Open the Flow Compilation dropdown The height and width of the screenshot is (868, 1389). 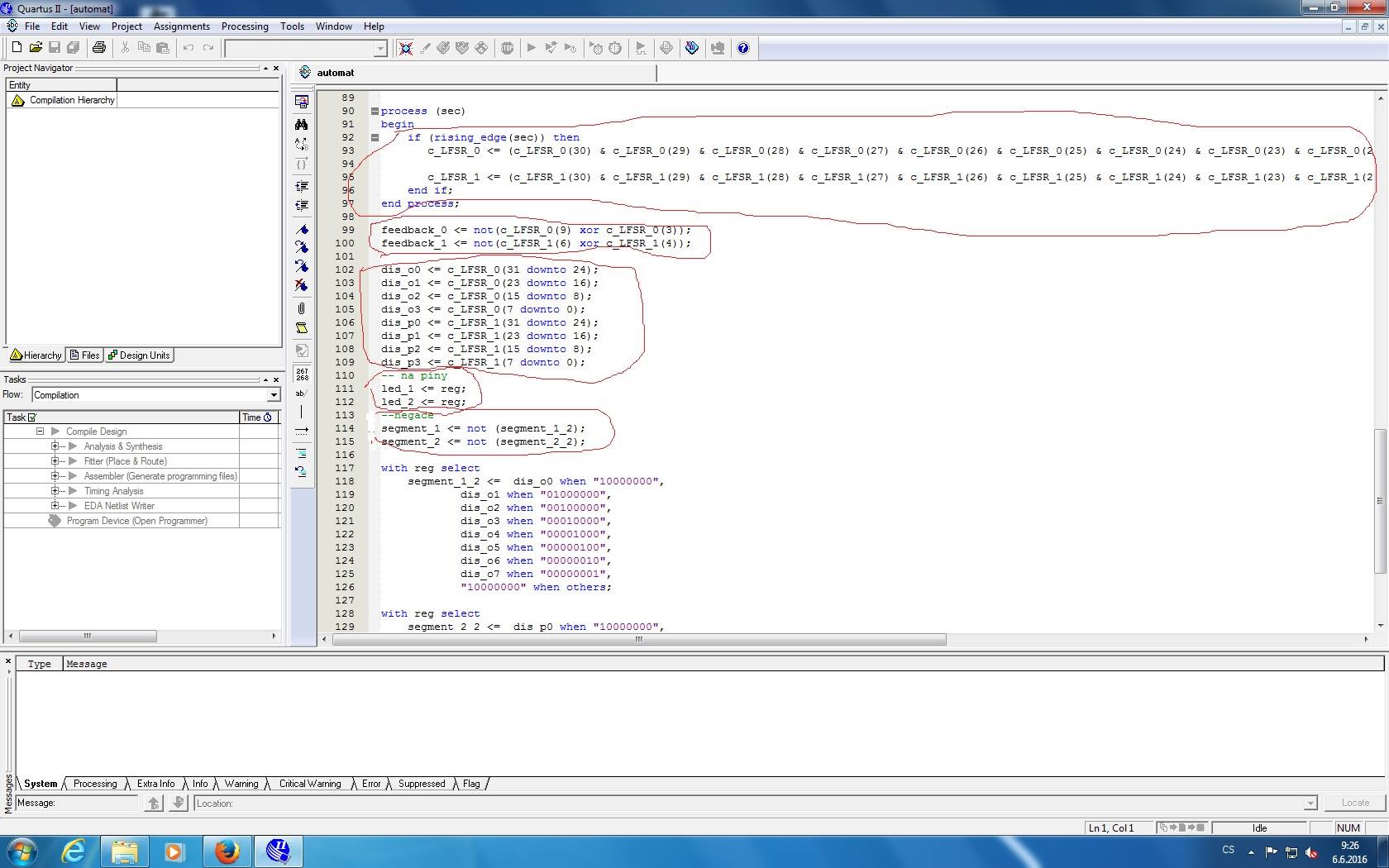pos(273,395)
